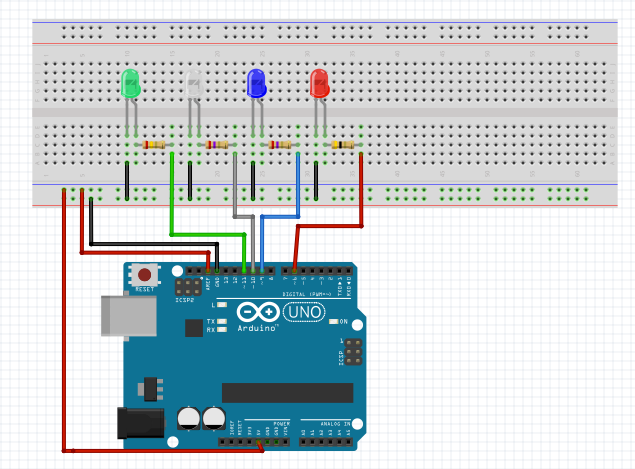This screenshot has width=635, height=469.
Task: Click the long ATmega microcontroller chip
Action: pos(288,393)
